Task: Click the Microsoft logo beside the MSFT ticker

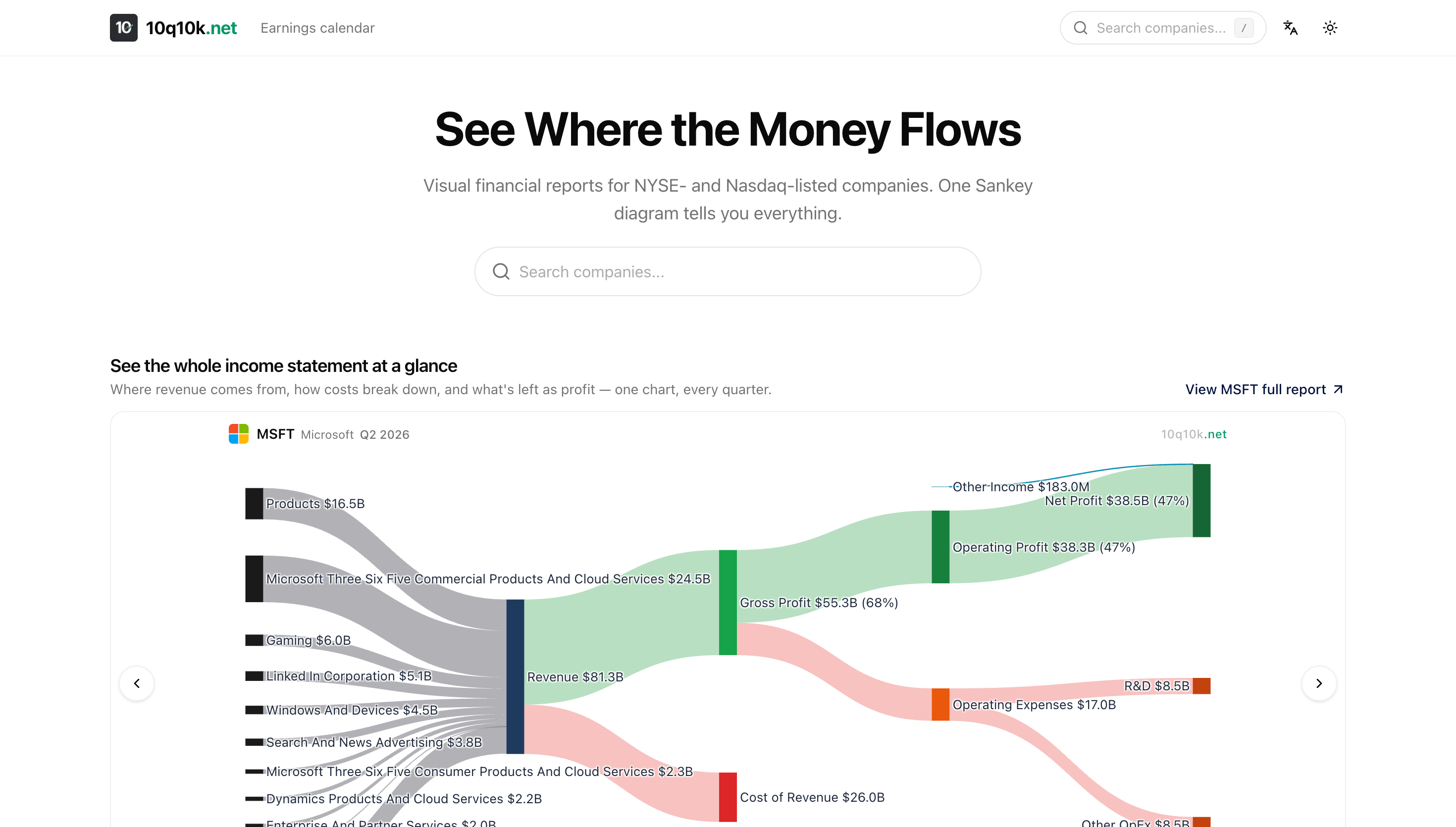Action: click(238, 434)
